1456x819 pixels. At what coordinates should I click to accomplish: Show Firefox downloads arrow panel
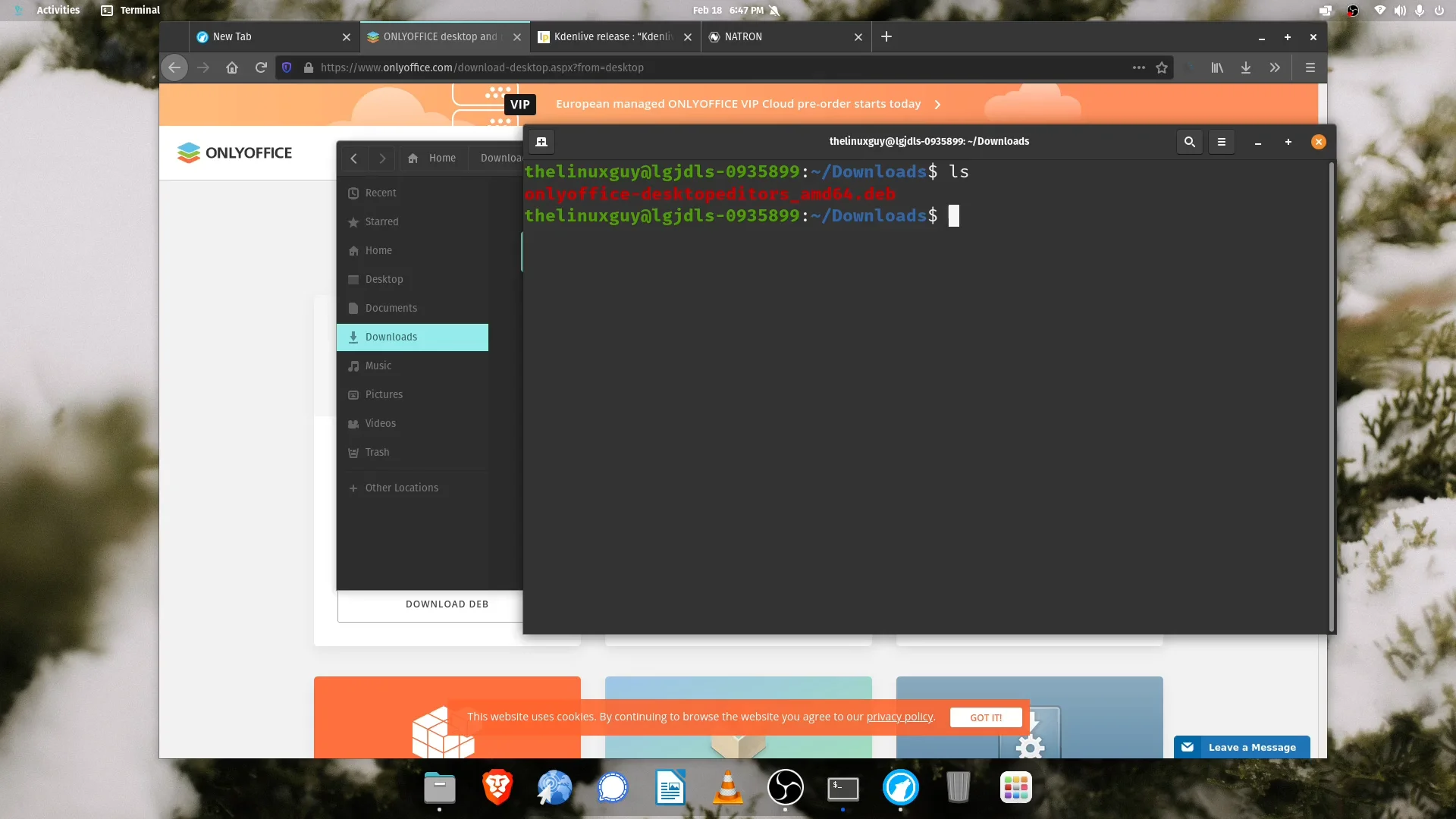click(1246, 67)
